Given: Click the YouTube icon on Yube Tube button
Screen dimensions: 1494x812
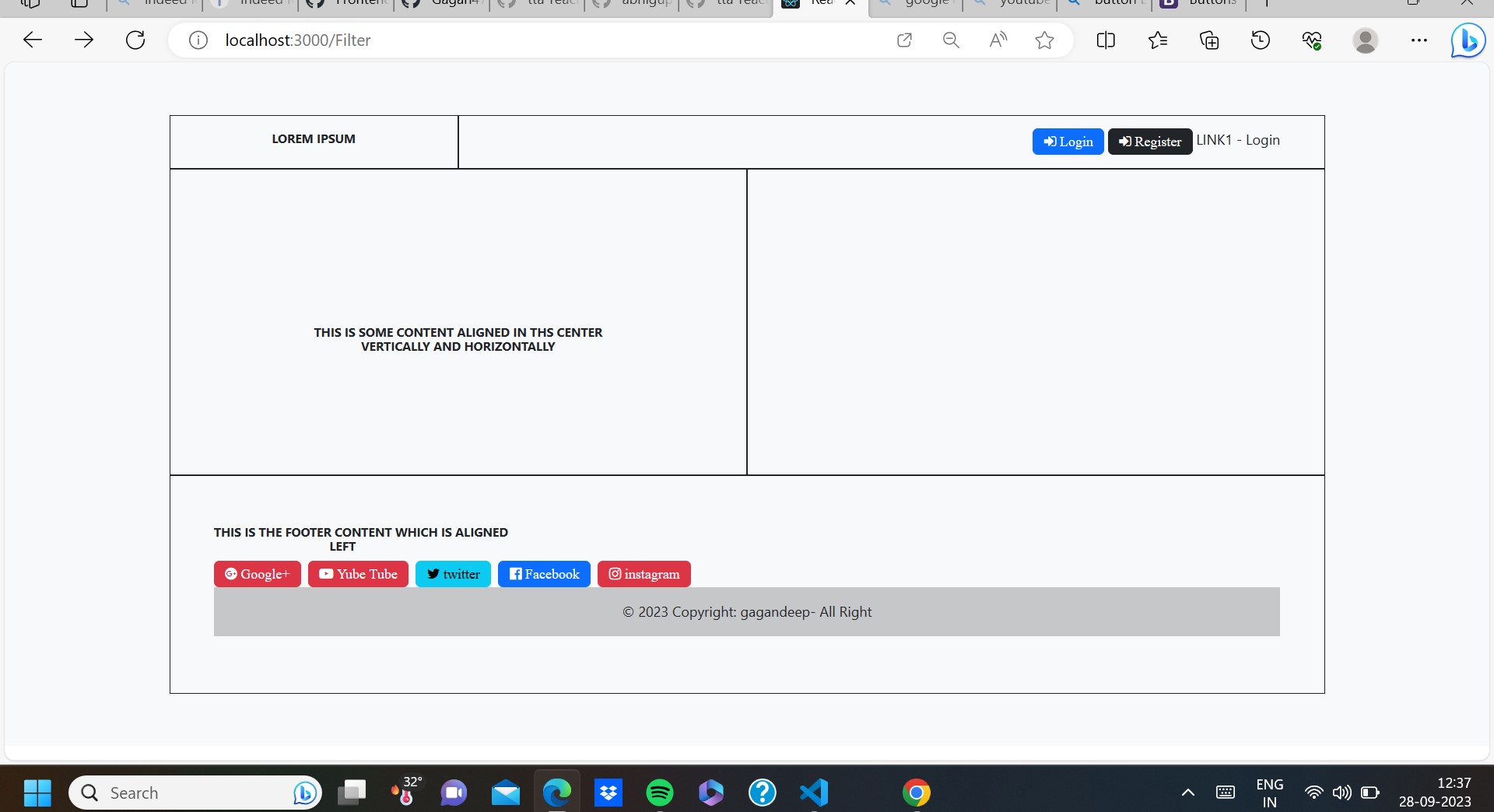Looking at the screenshot, I should (x=327, y=574).
